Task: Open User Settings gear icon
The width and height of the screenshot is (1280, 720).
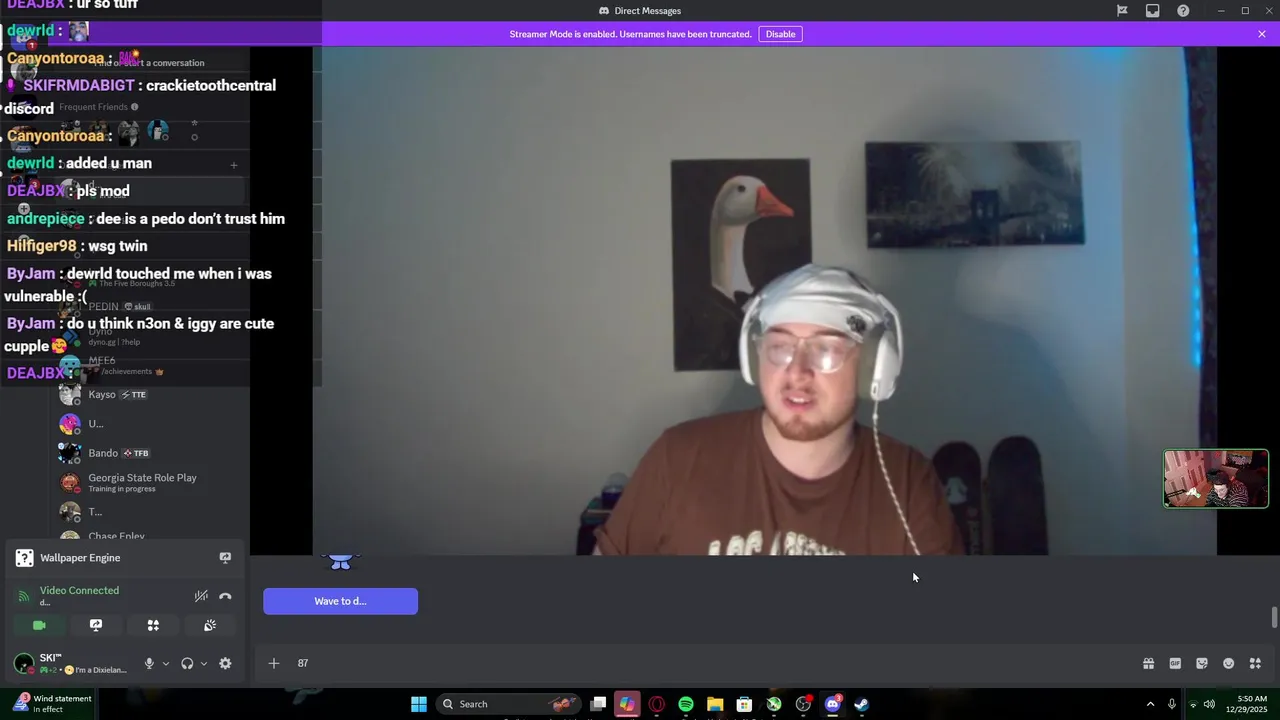Action: (x=225, y=663)
